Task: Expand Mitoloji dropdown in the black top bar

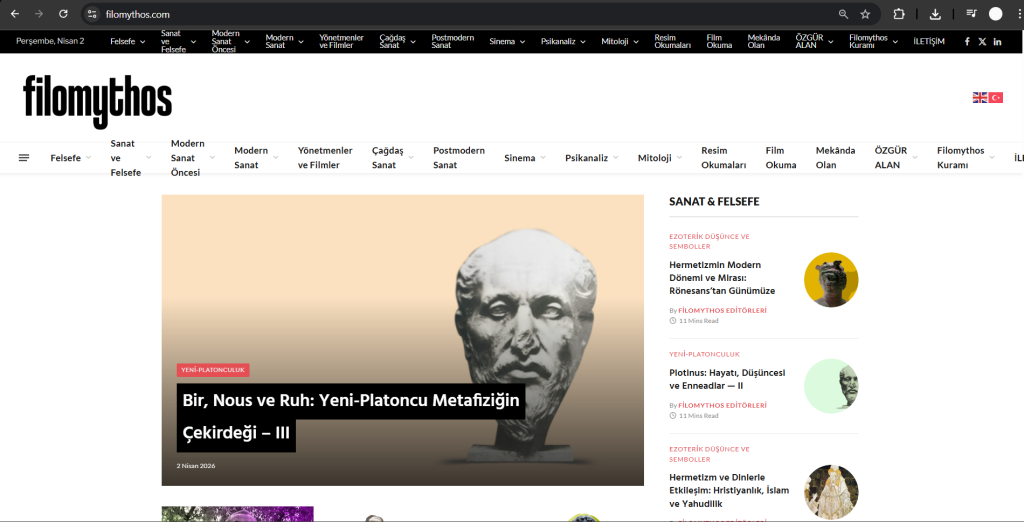Action: pyautogui.click(x=620, y=41)
